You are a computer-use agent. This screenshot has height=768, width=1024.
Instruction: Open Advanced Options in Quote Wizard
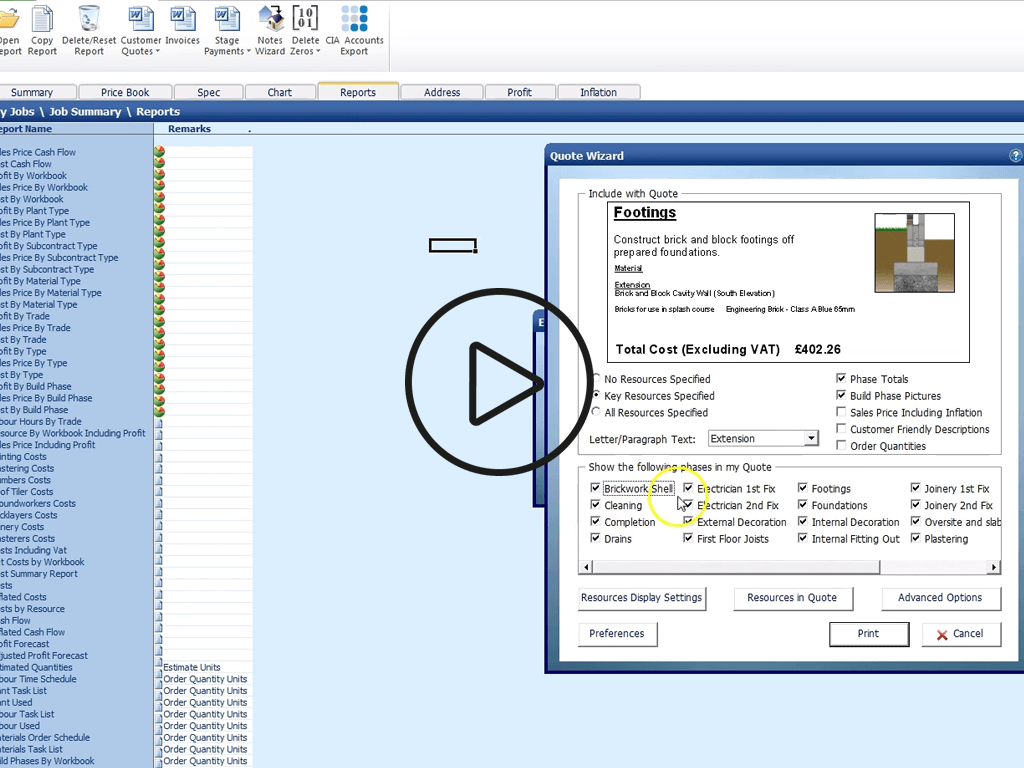[x=940, y=598]
